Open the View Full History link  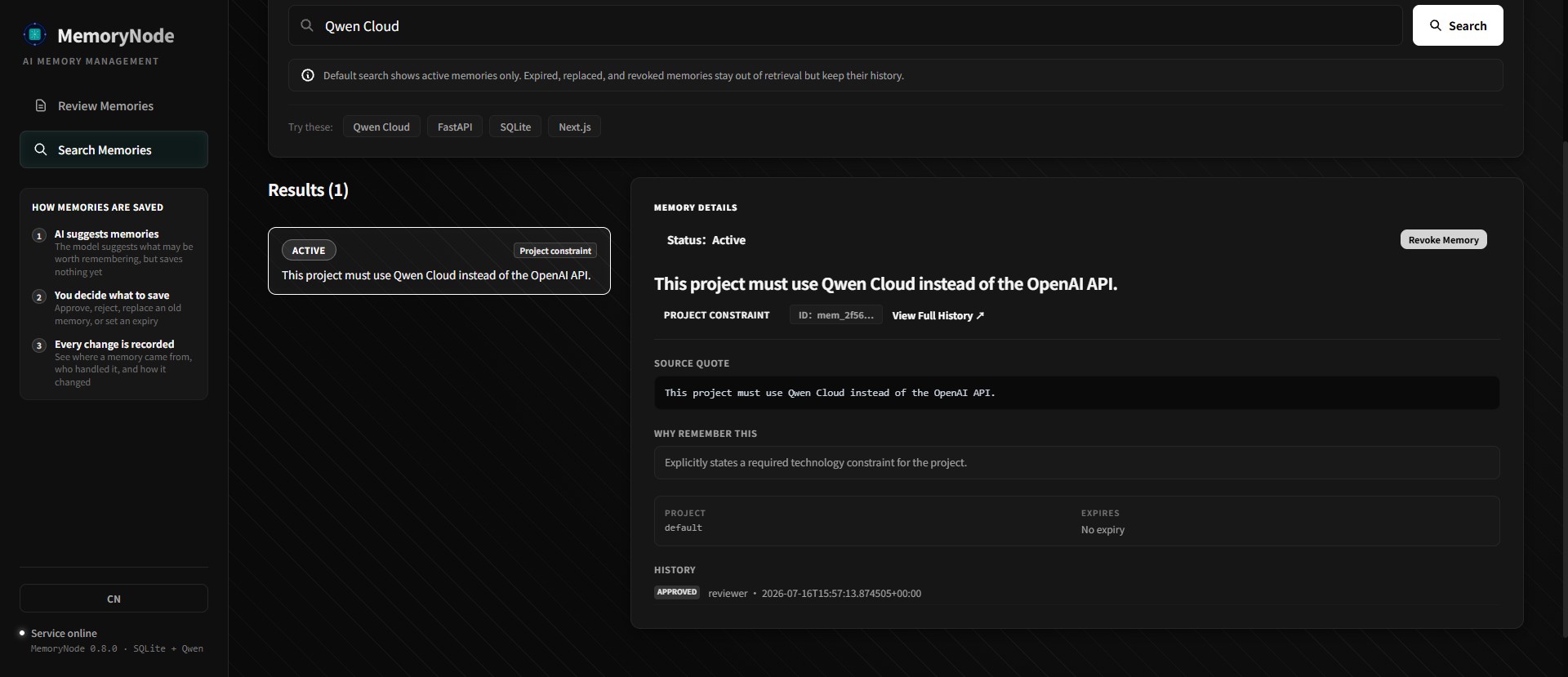pos(938,315)
